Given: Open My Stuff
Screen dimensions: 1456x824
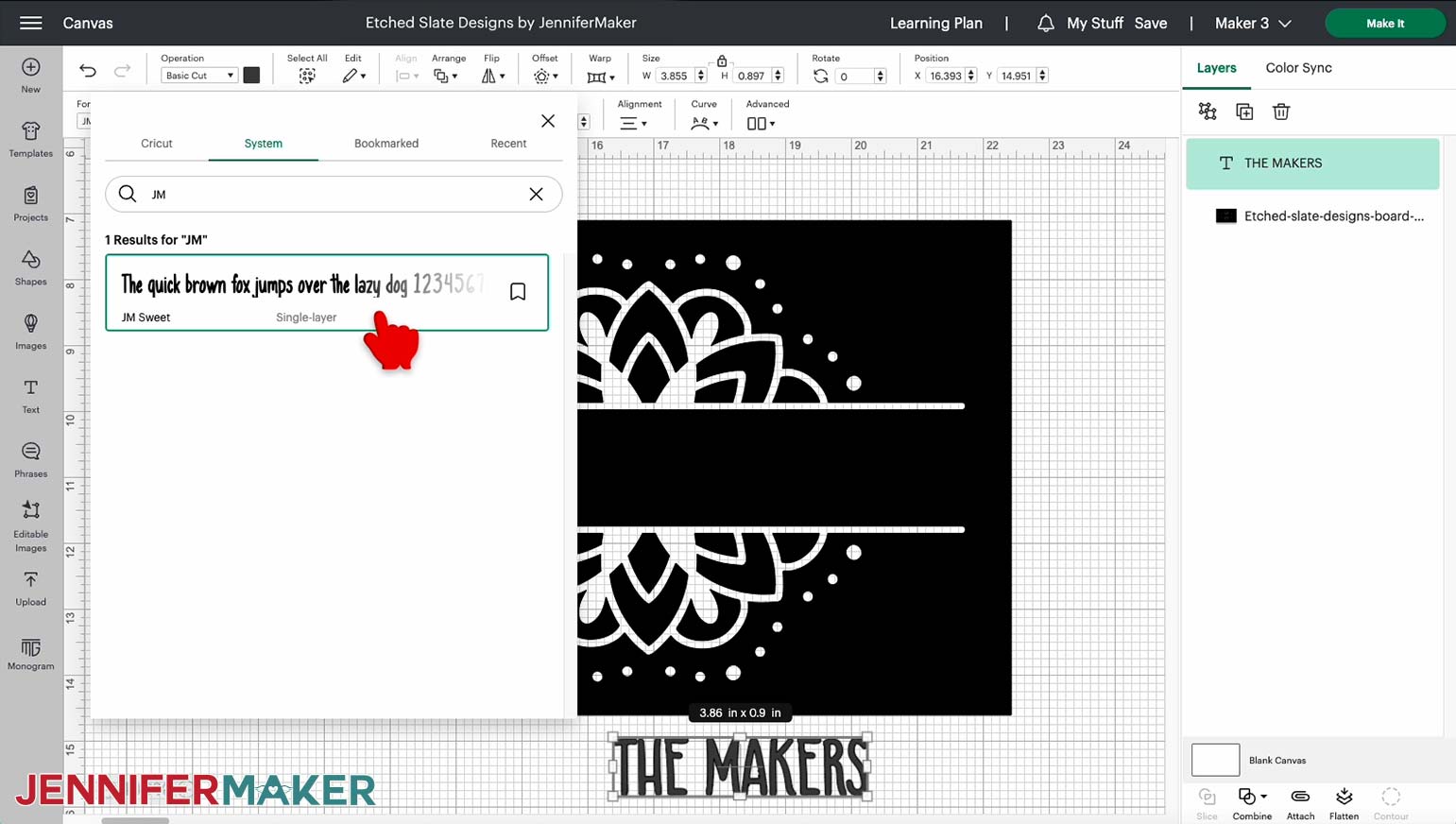Looking at the screenshot, I should coord(1095,24).
